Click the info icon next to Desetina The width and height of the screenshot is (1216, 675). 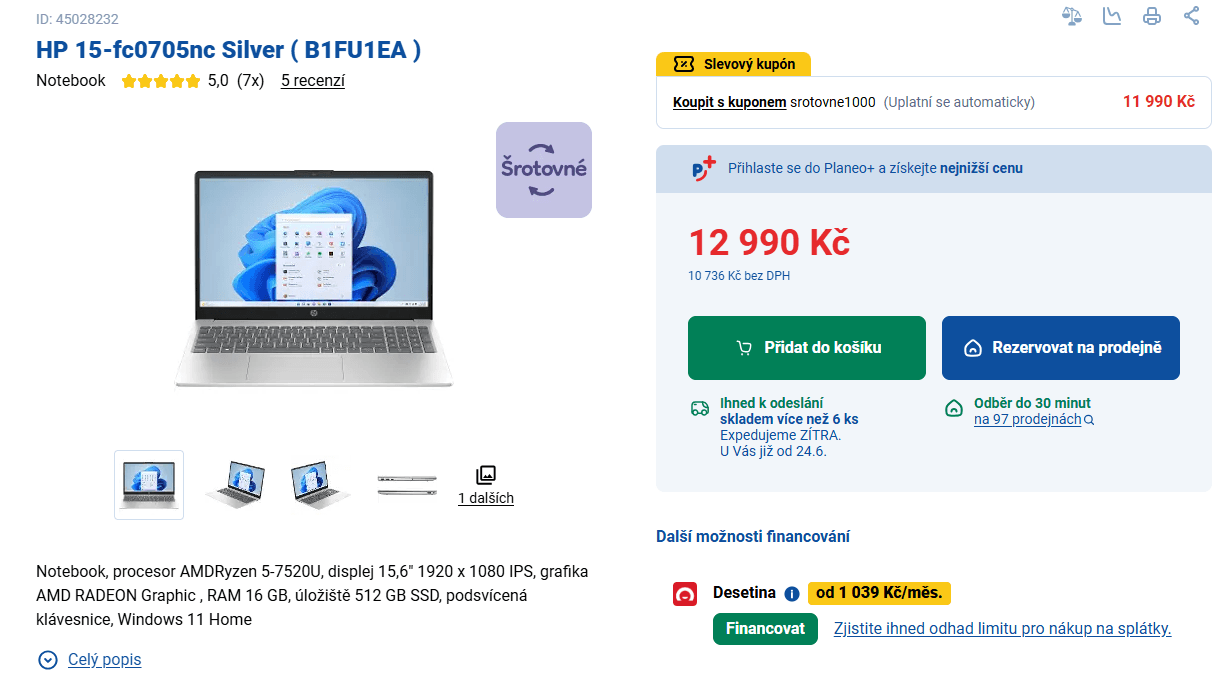[792, 594]
